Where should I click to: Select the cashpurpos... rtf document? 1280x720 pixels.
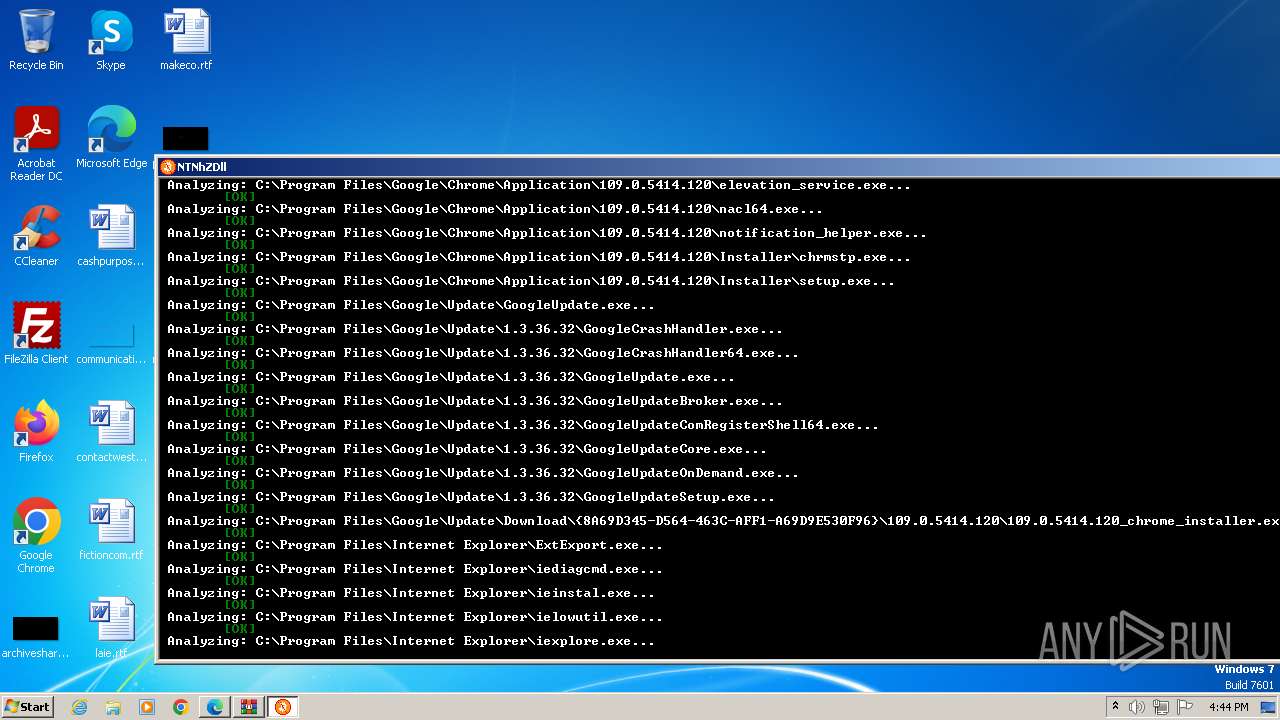click(111, 236)
